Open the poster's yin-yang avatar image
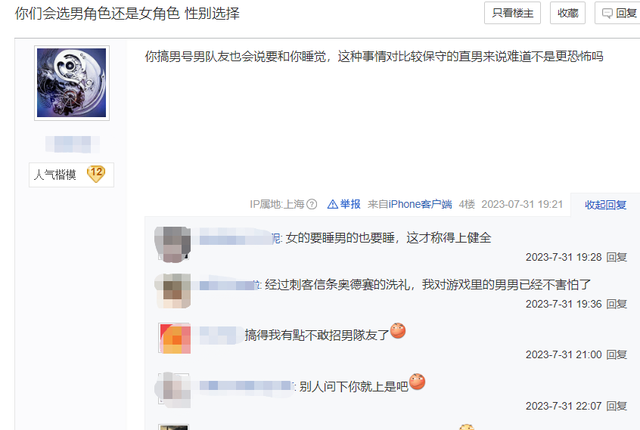 (72, 83)
